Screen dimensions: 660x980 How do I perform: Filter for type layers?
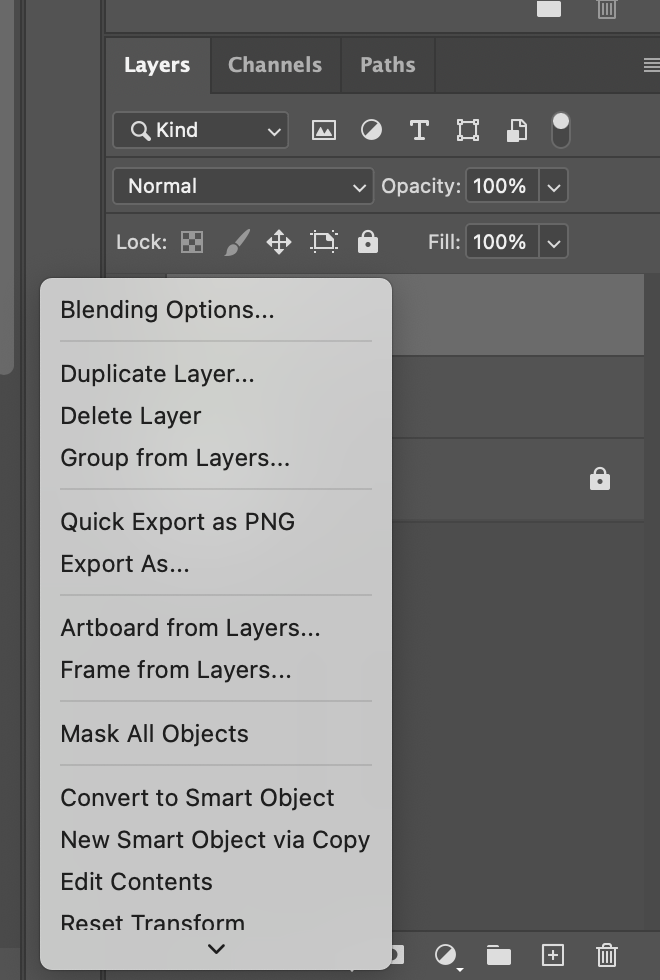pyautogui.click(x=418, y=130)
